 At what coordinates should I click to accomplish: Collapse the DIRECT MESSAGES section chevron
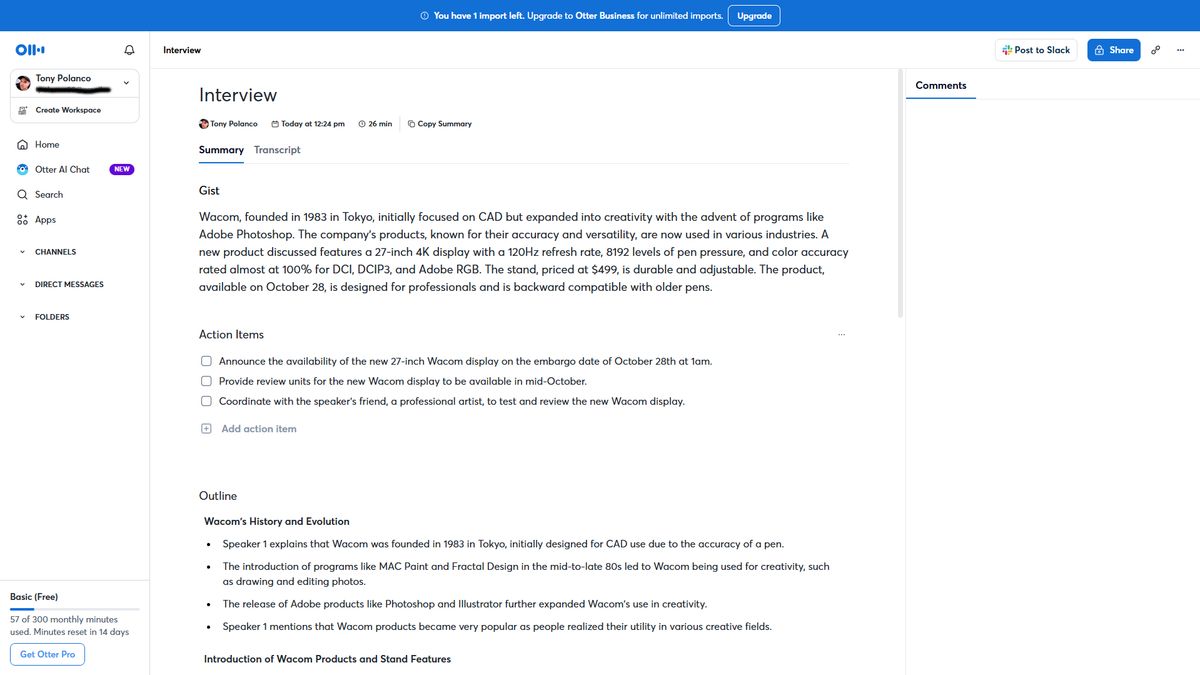click(22, 285)
